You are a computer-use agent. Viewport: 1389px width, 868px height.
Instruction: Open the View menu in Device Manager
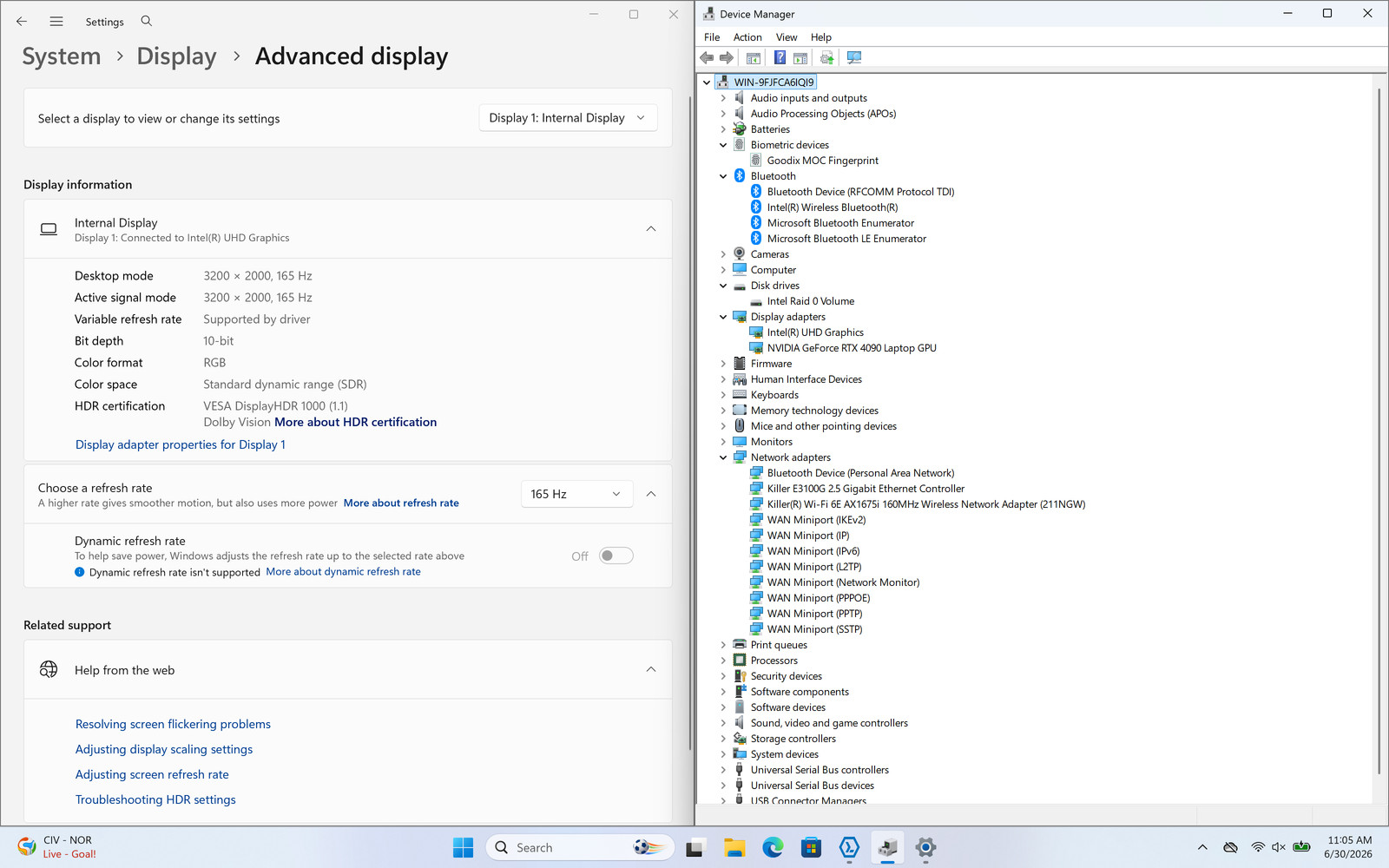787,37
